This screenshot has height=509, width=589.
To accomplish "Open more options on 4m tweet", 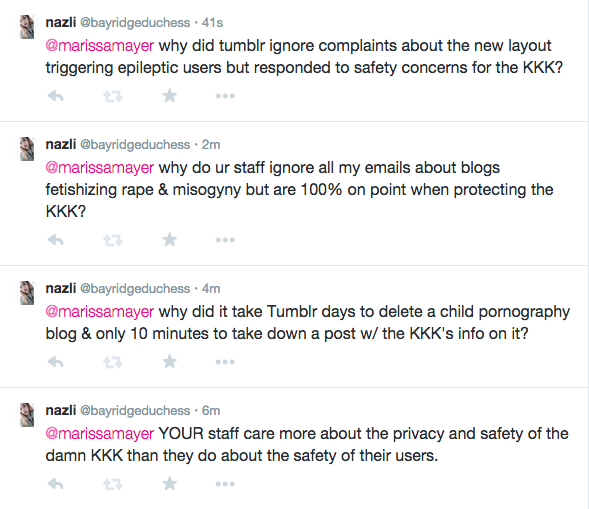I will (x=225, y=362).
